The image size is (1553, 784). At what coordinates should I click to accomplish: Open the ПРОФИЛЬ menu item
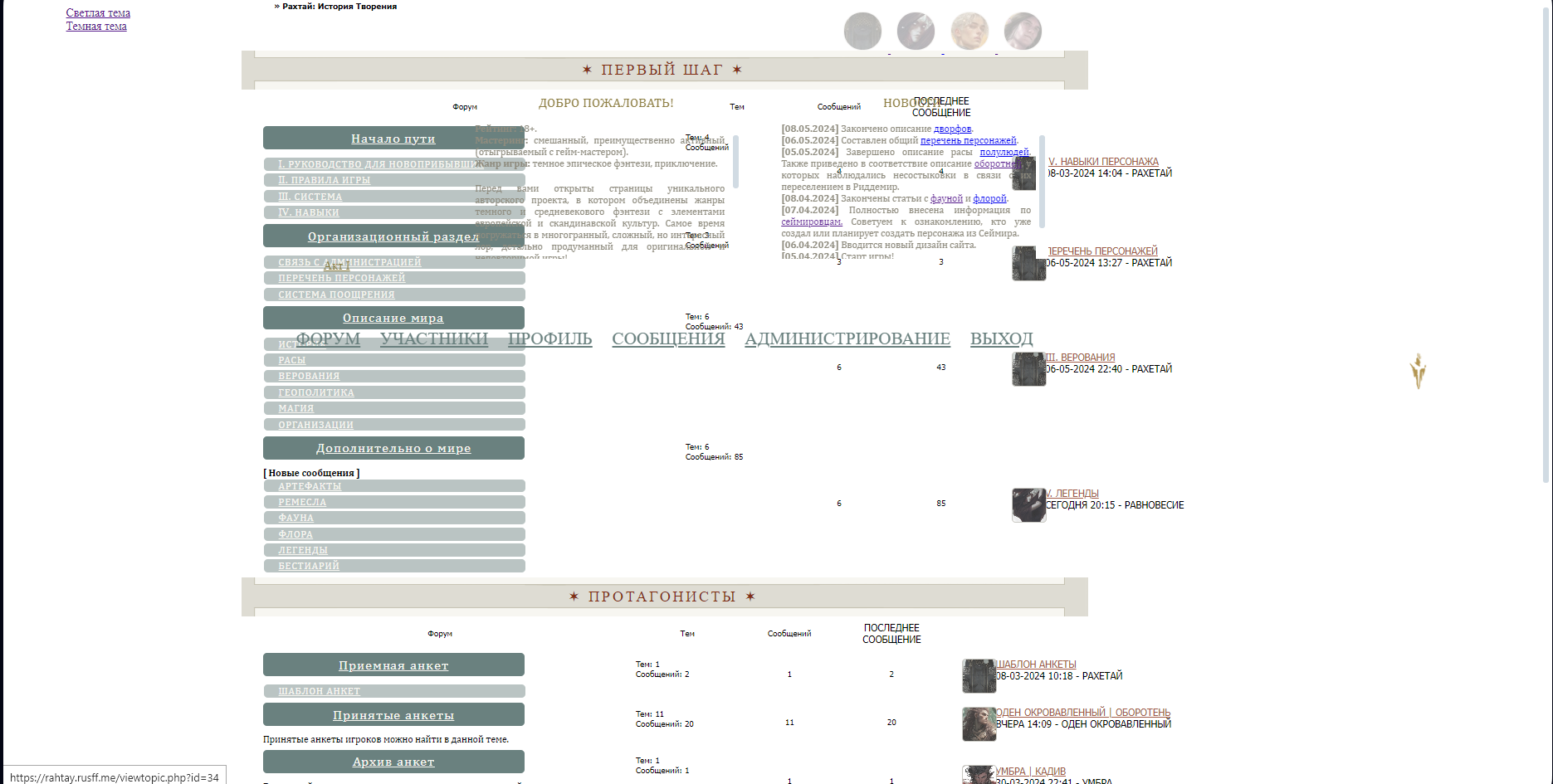pos(550,338)
